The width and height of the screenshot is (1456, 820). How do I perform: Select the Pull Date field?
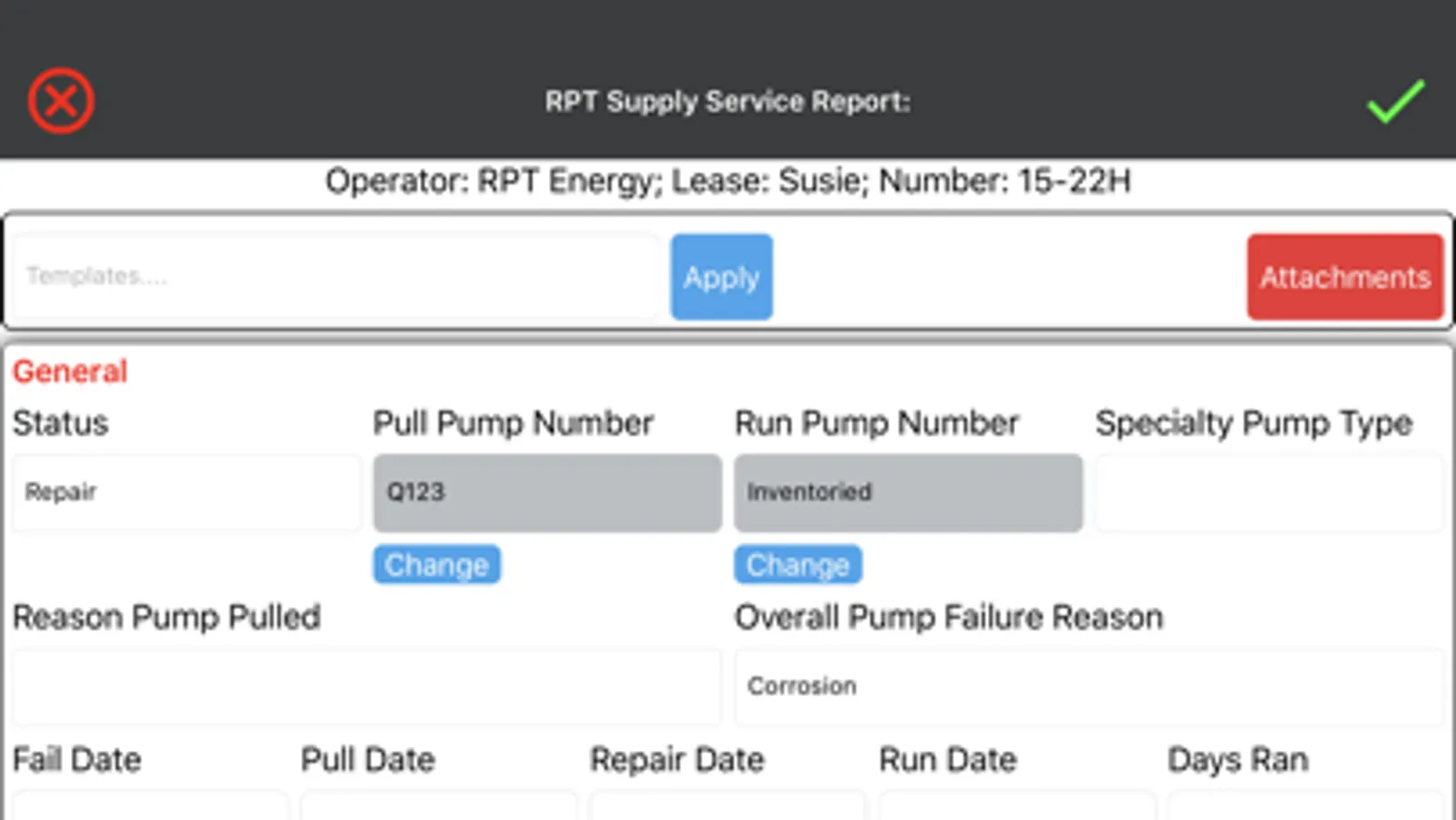[438, 805]
